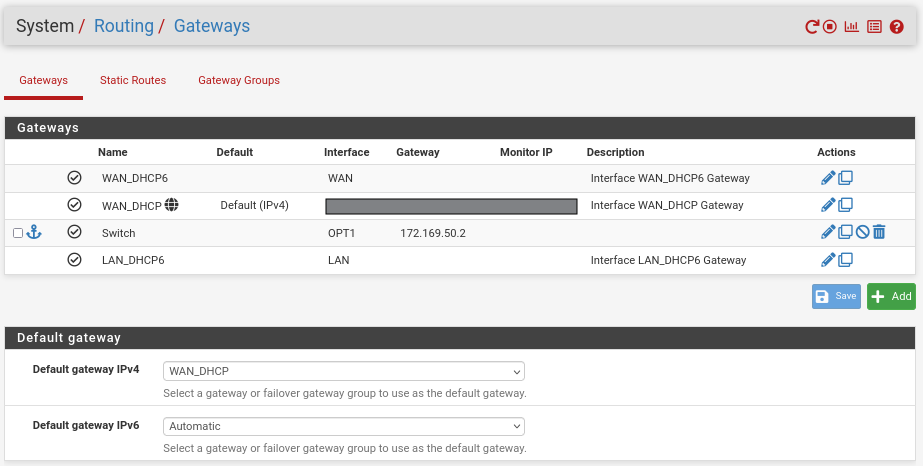Add a new gateway with the Add button

(x=891, y=296)
